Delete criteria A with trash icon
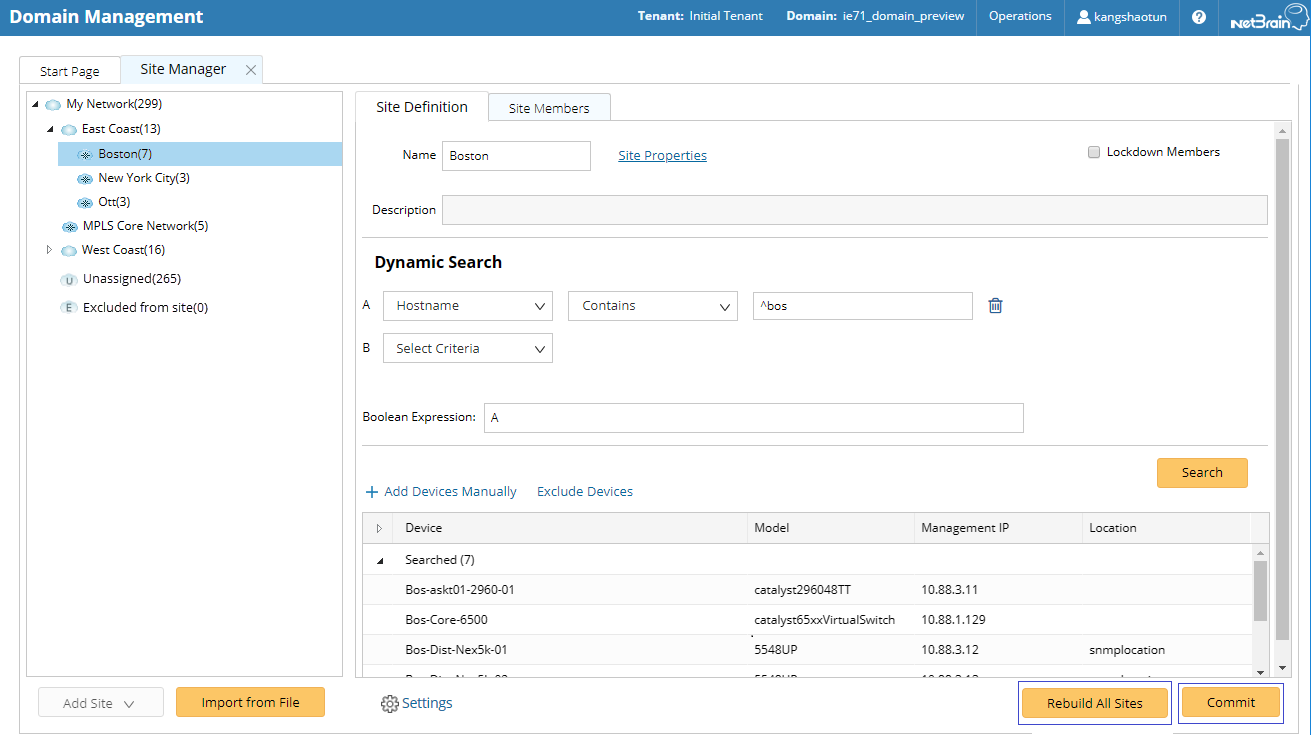Viewport: 1314px width, 735px height. 995,306
